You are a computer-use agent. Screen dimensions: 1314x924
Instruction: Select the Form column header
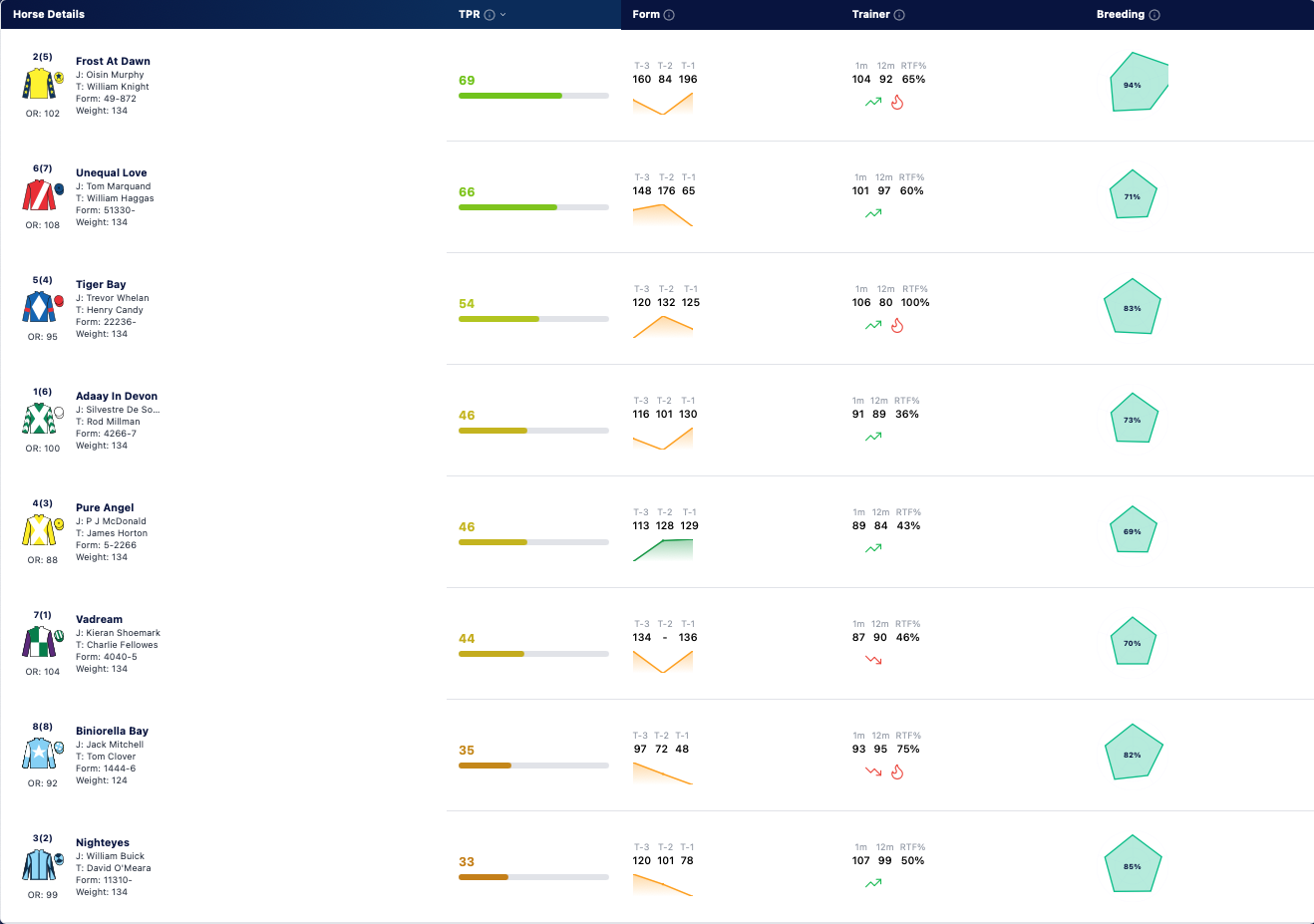pos(646,15)
